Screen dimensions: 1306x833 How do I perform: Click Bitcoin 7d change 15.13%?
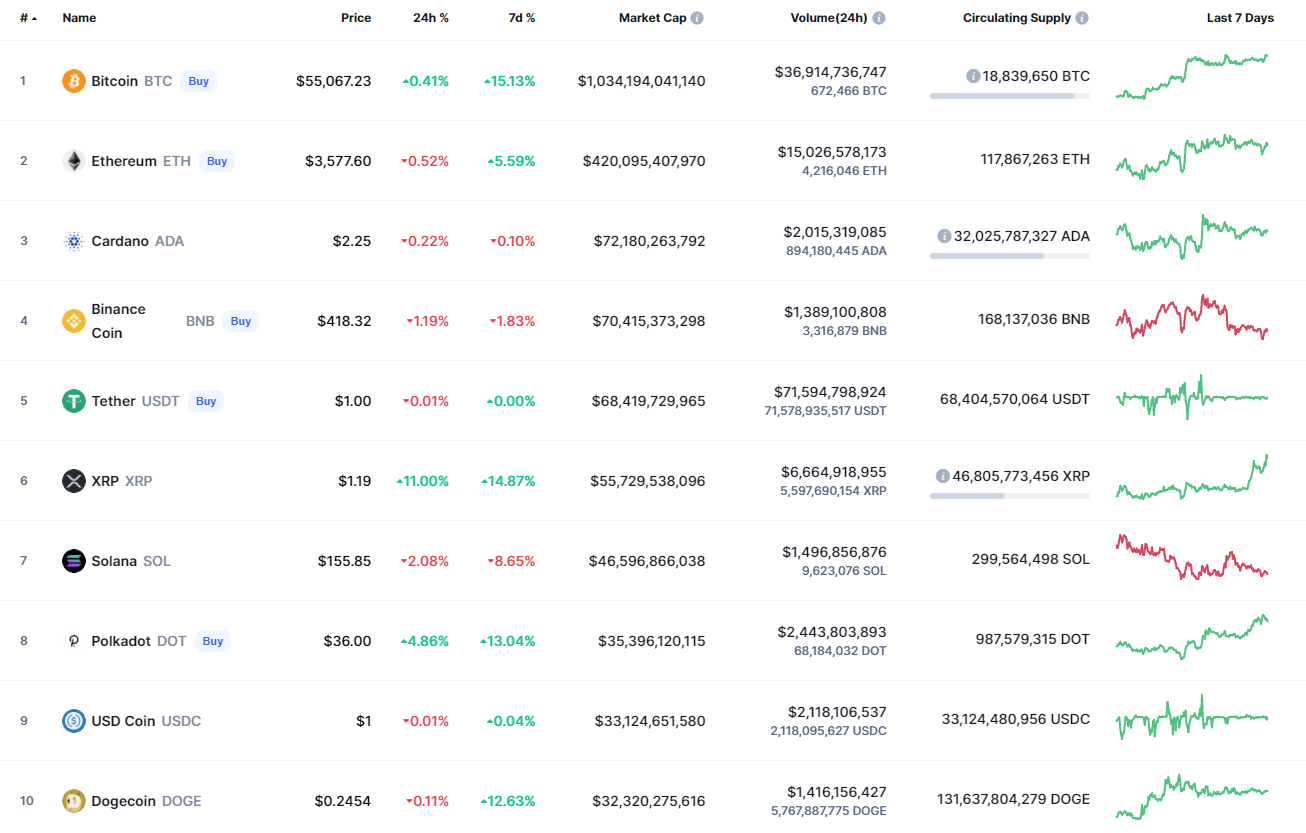pyautogui.click(x=509, y=81)
